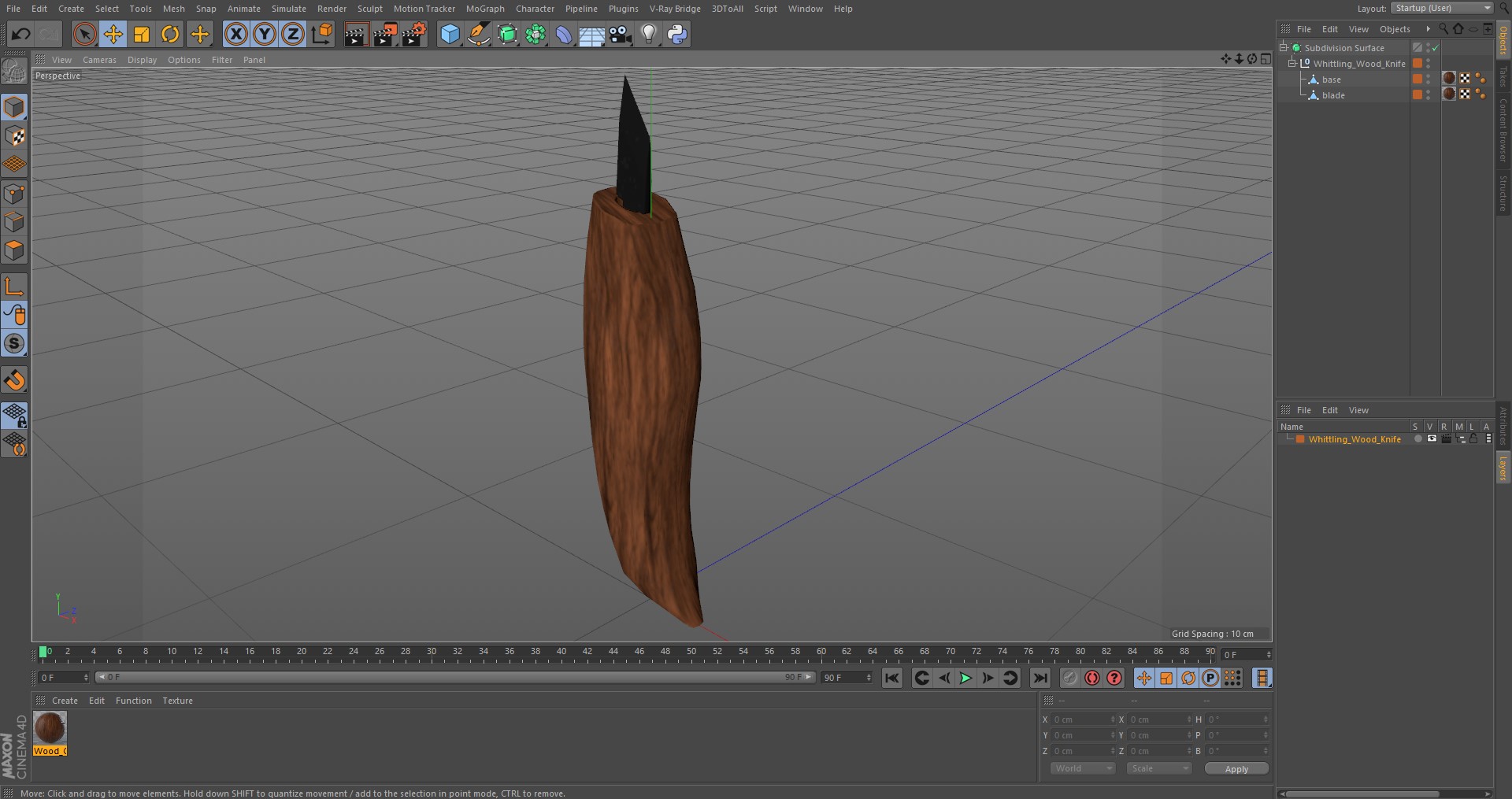Toggle coordinate system icon
1512x799 pixels.
(322, 34)
